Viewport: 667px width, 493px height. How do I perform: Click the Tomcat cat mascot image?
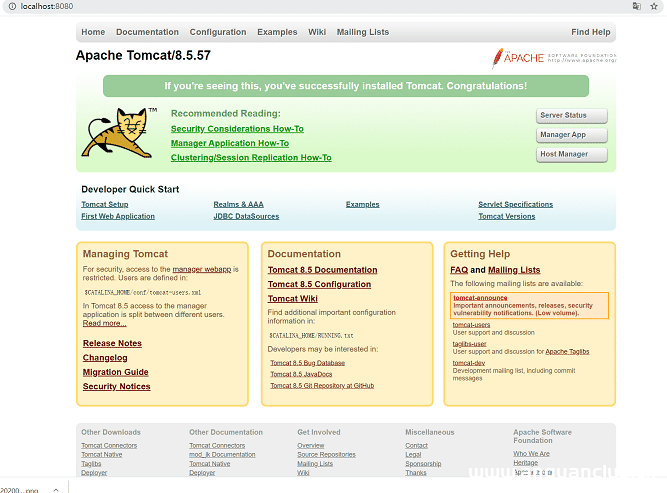pos(119,133)
